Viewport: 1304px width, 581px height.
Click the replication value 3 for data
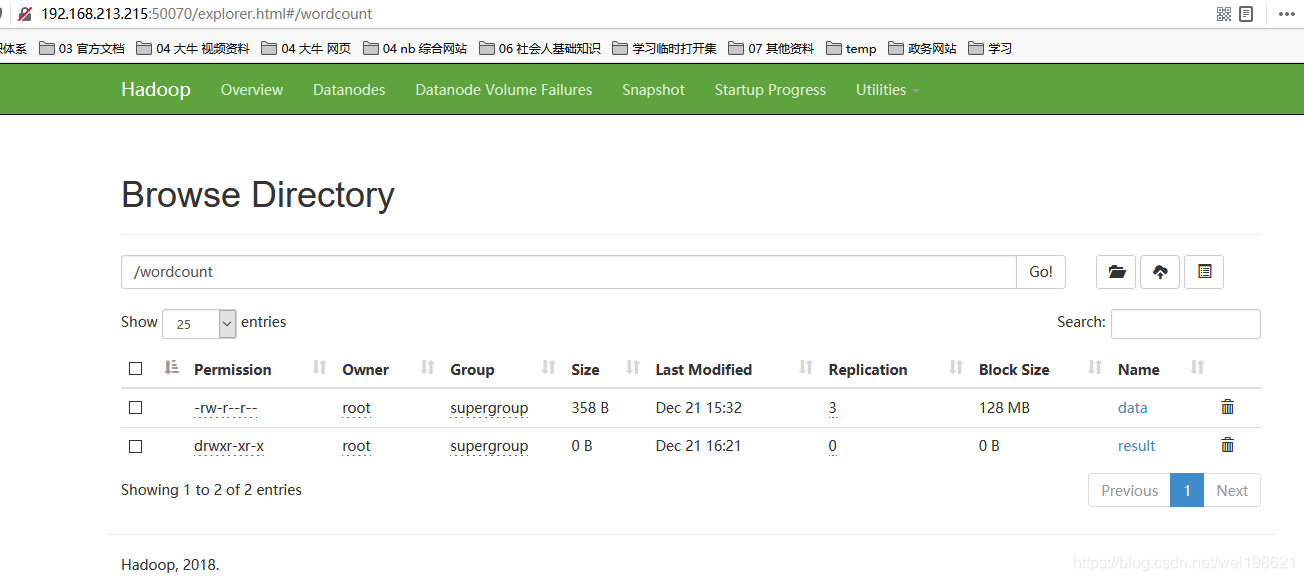click(833, 408)
